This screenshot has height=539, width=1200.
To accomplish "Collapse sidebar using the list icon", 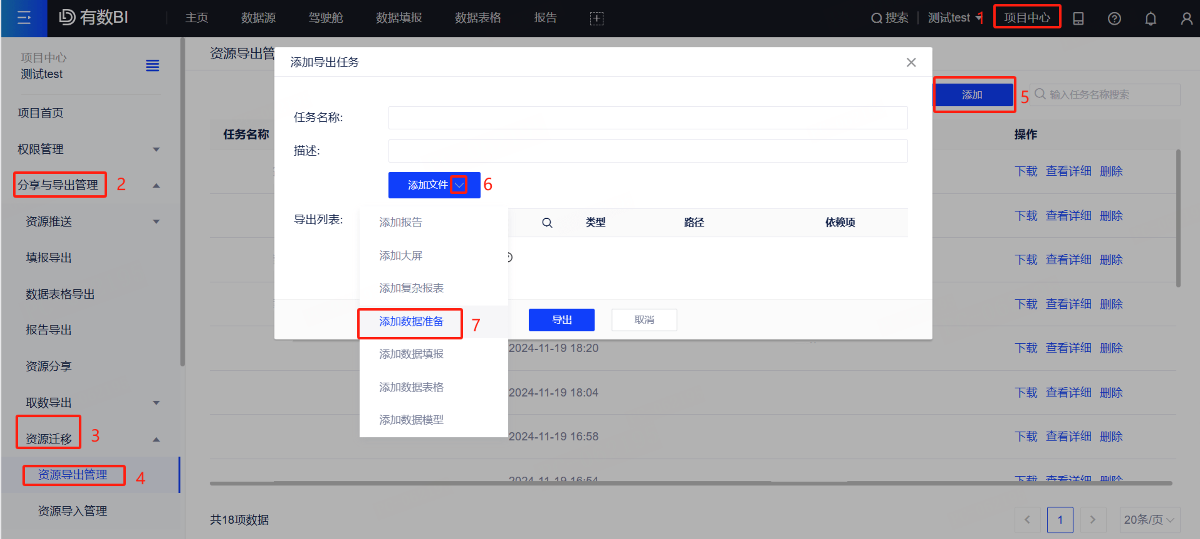I will tap(153, 66).
